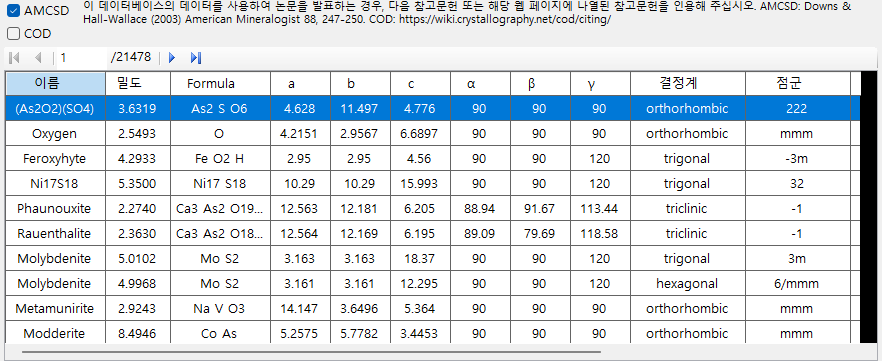882x361 pixels.
Task: Click the Fe O2 H formula cell
Action: point(220,159)
